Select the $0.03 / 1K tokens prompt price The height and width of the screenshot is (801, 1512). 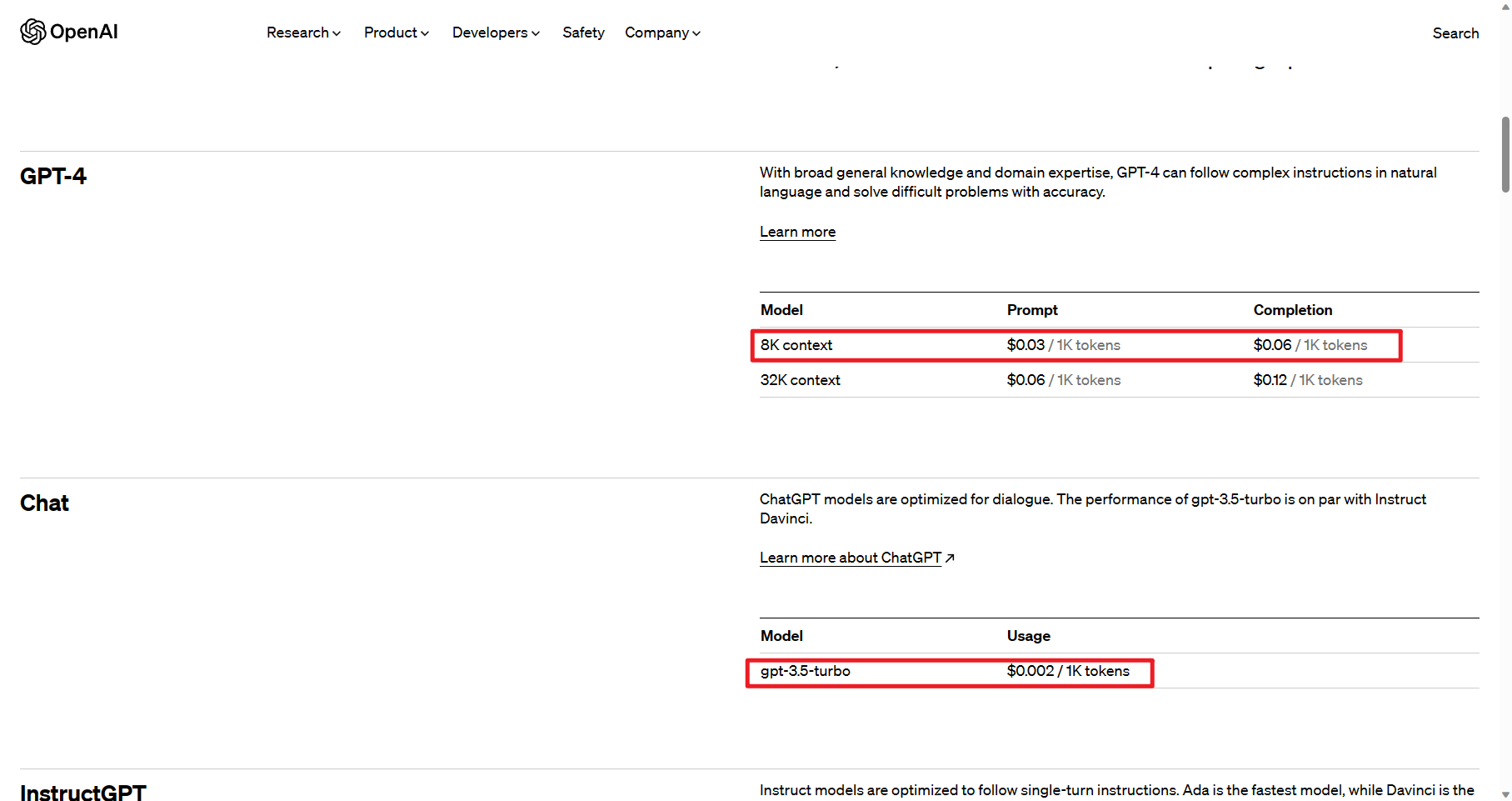[1064, 345]
